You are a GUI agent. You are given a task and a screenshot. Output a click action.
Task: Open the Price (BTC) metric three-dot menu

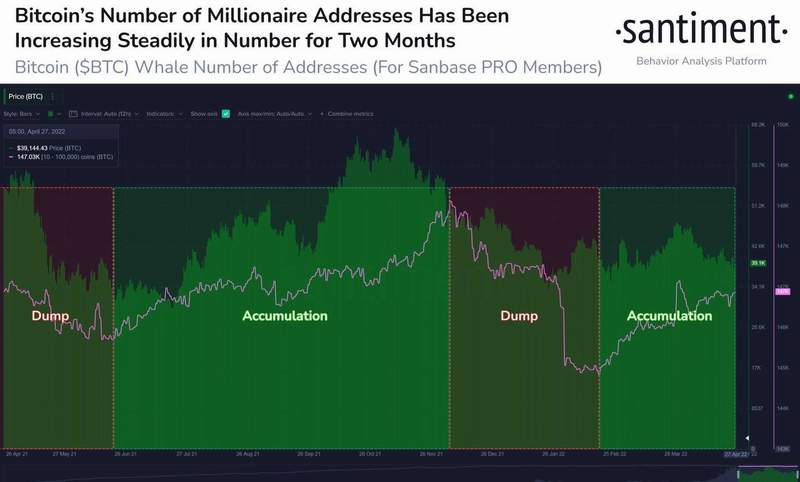(53, 96)
